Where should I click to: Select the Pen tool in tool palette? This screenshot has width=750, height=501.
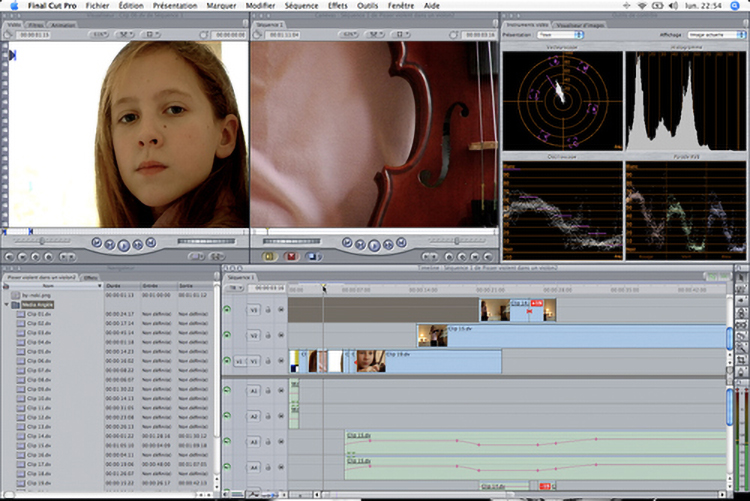pyautogui.click(x=741, y=371)
